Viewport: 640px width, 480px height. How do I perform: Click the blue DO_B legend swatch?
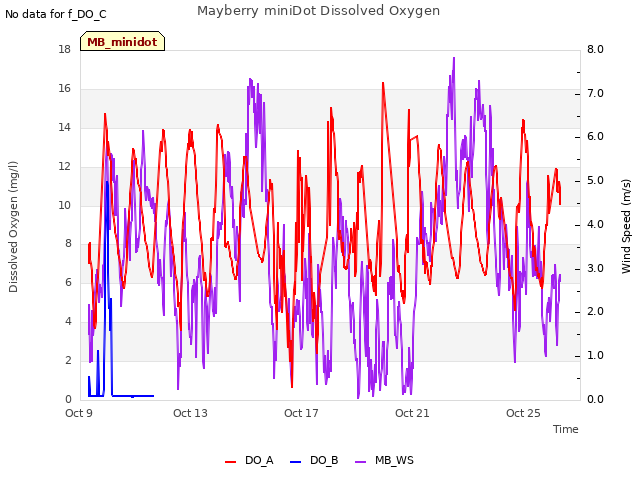click(295, 462)
